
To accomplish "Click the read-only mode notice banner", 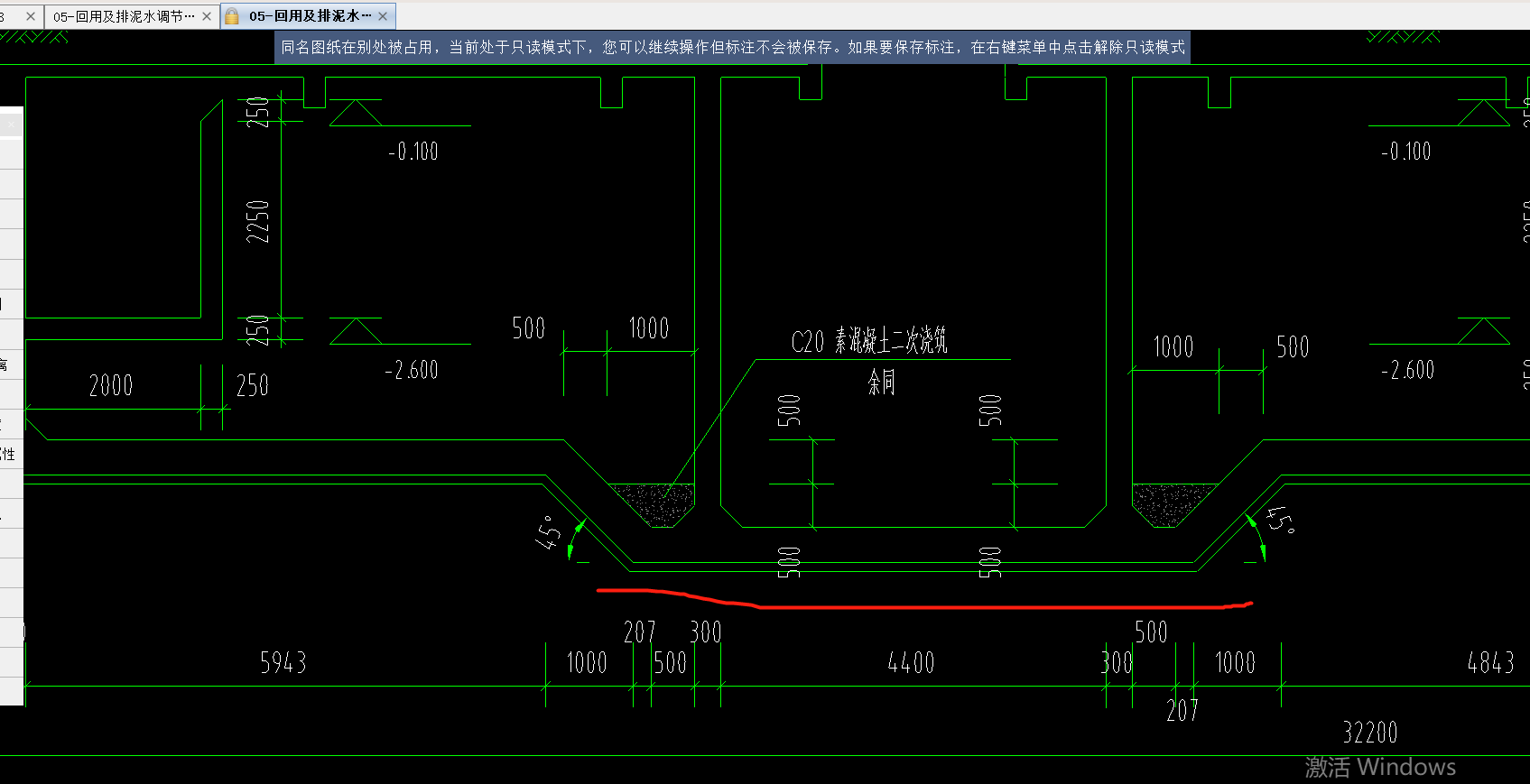I will (732, 47).
